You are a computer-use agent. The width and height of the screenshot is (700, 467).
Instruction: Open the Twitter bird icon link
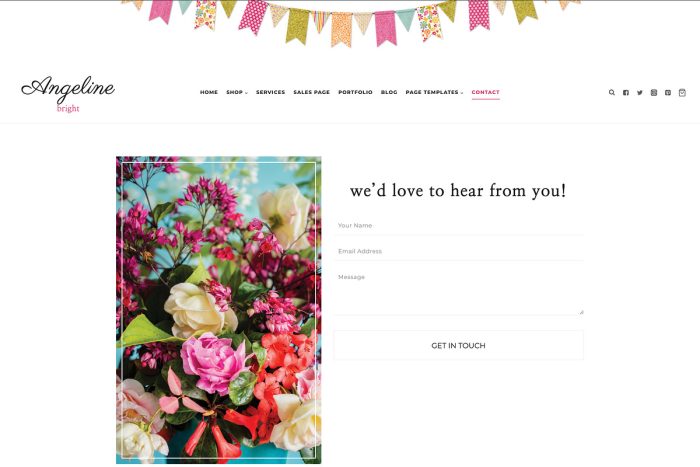[x=640, y=92]
